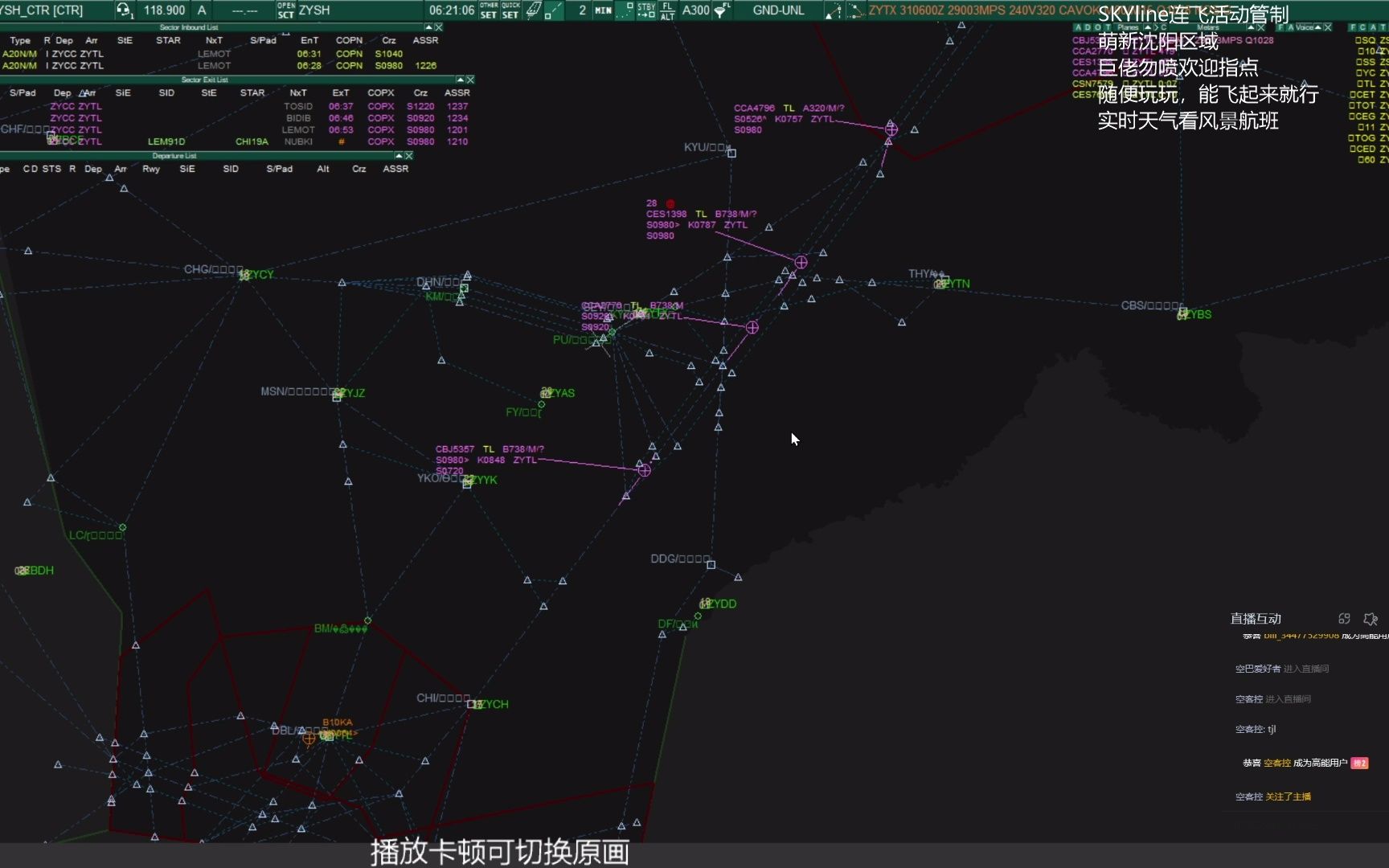This screenshot has width=1389, height=868.
Task: Close the Departure List
Action: coord(409,156)
